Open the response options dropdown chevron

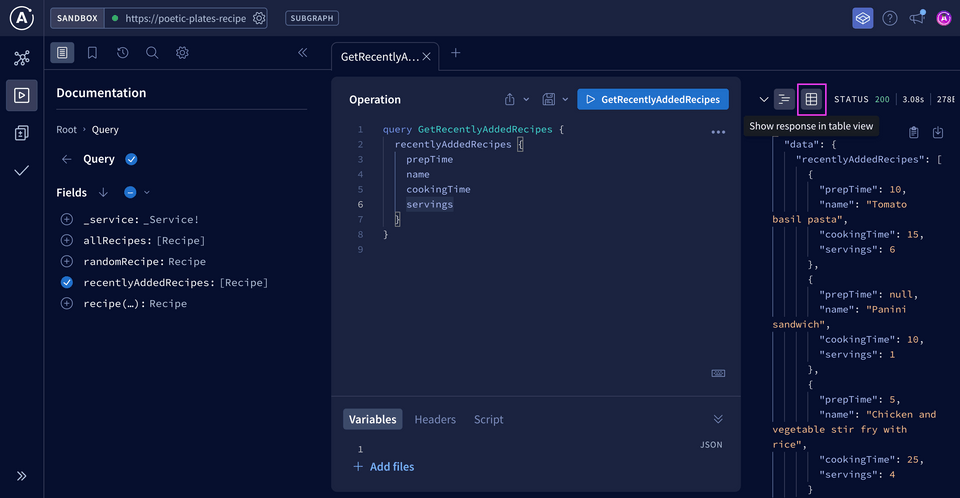coord(763,99)
